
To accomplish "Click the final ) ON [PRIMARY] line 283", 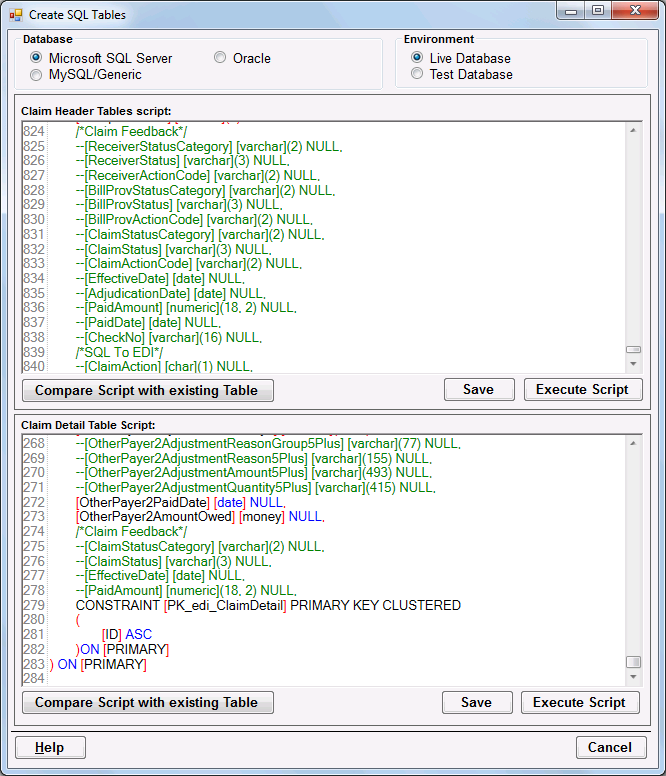I will 98,664.
